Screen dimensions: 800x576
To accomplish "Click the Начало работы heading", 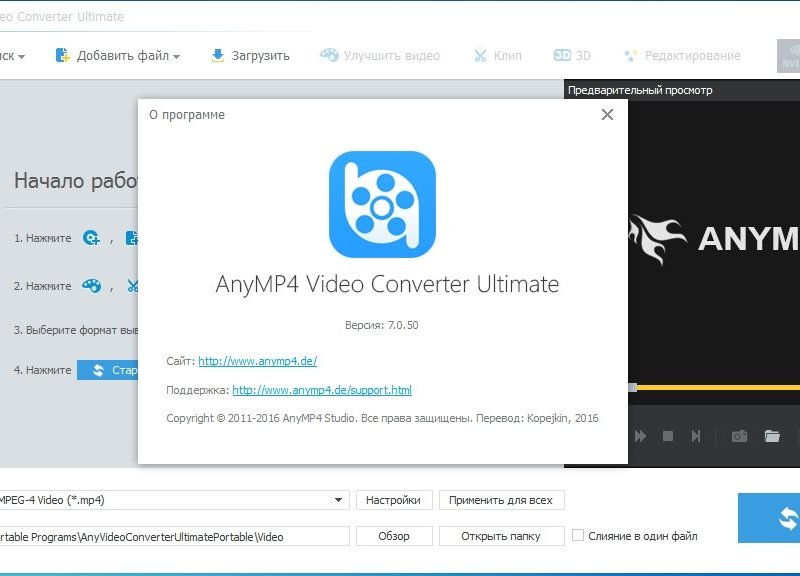I will pos(76,181).
